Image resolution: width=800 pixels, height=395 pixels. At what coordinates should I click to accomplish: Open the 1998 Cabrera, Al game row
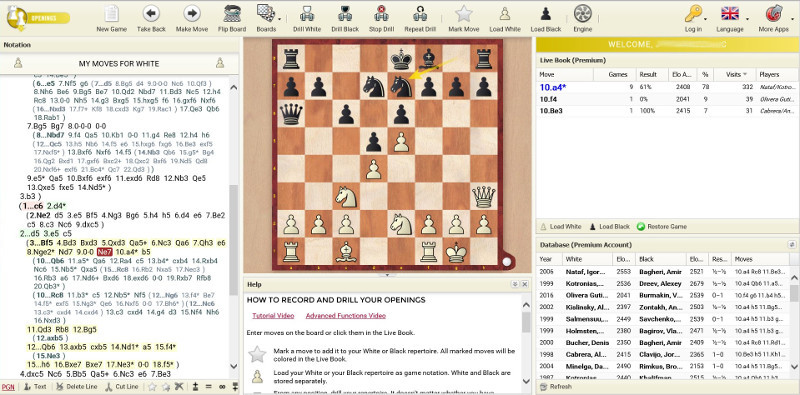pyautogui.click(x=662, y=354)
